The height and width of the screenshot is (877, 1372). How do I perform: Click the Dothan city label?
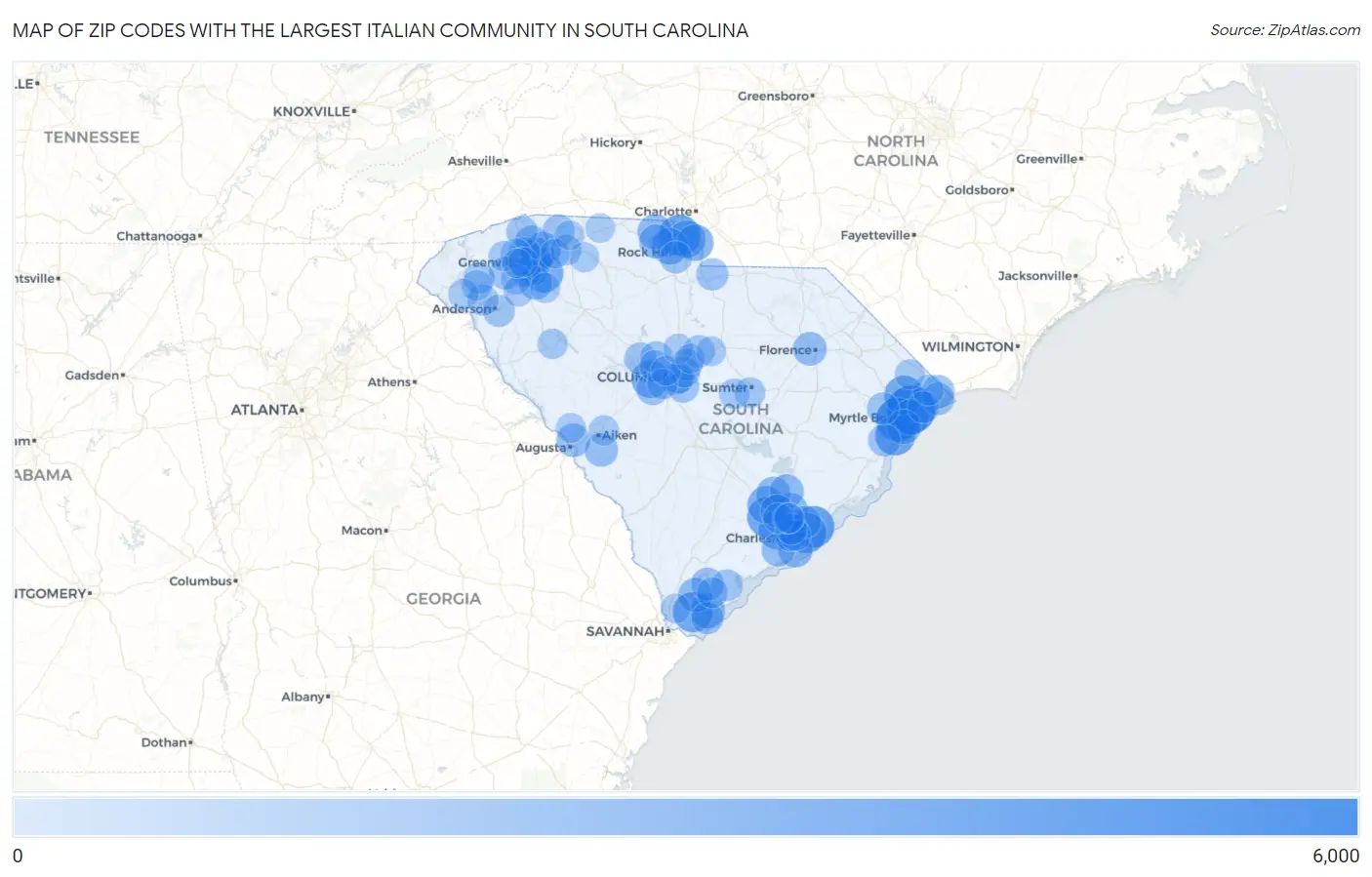[x=164, y=742]
